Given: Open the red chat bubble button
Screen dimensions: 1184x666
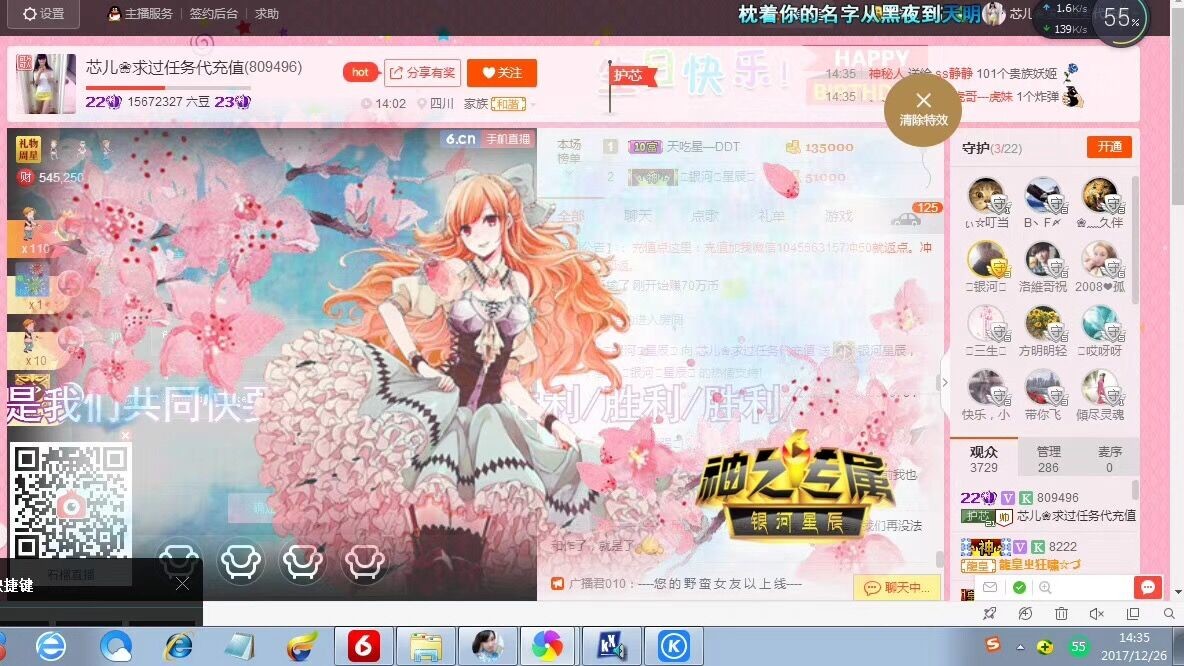Looking at the screenshot, I should 1147,587.
